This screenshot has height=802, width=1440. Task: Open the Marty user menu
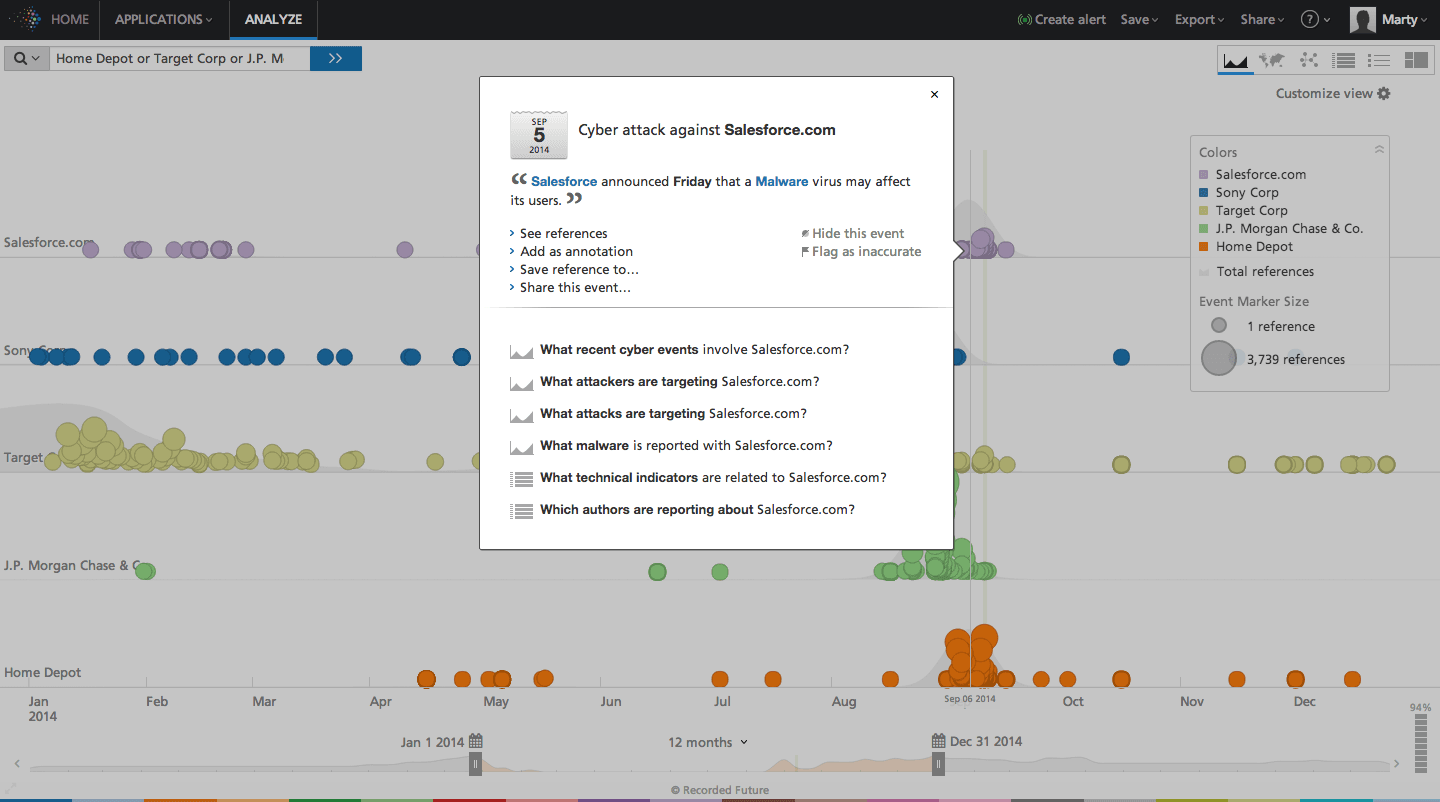[x=1406, y=19]
